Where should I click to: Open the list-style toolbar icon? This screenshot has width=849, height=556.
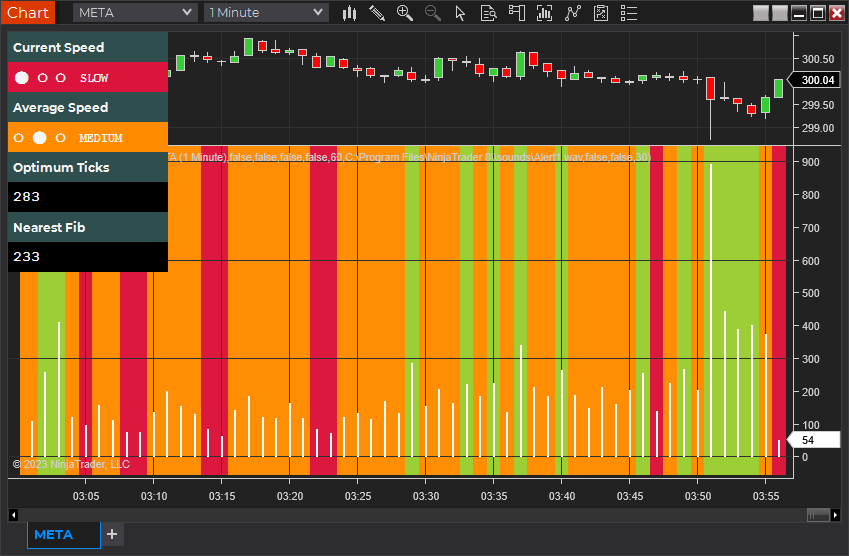click(629, 13)
